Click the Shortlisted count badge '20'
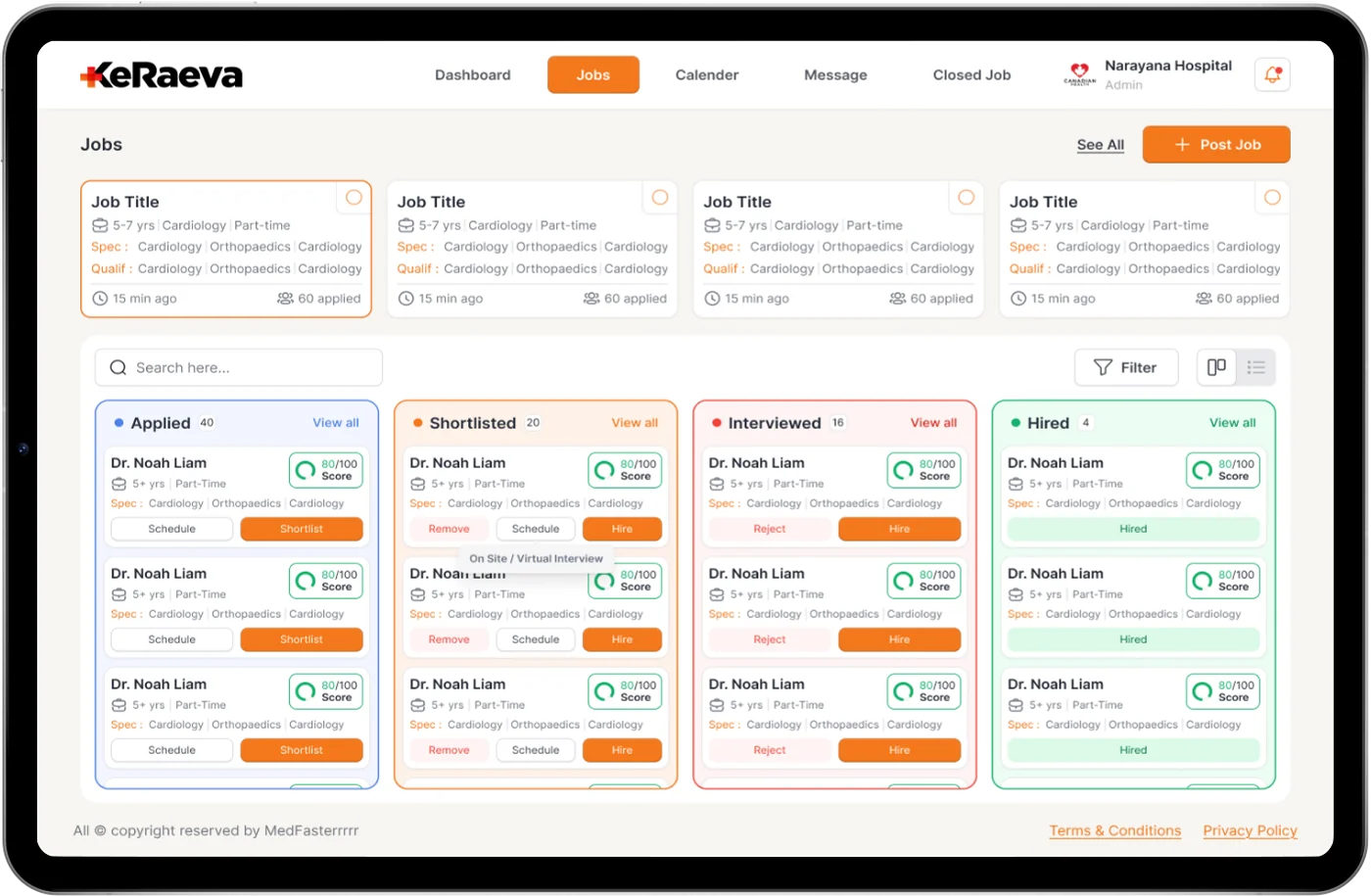 click(x=533, y=423)
